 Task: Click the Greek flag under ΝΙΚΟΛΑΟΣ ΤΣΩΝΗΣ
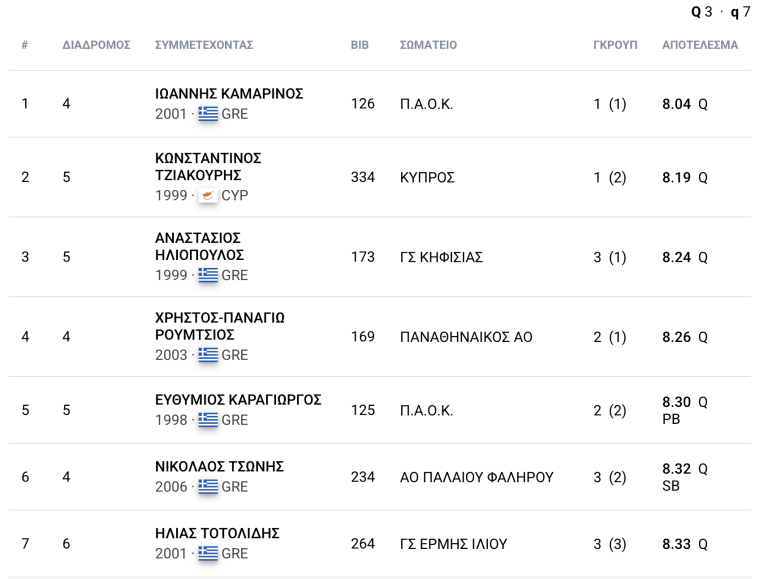(208, 487)
